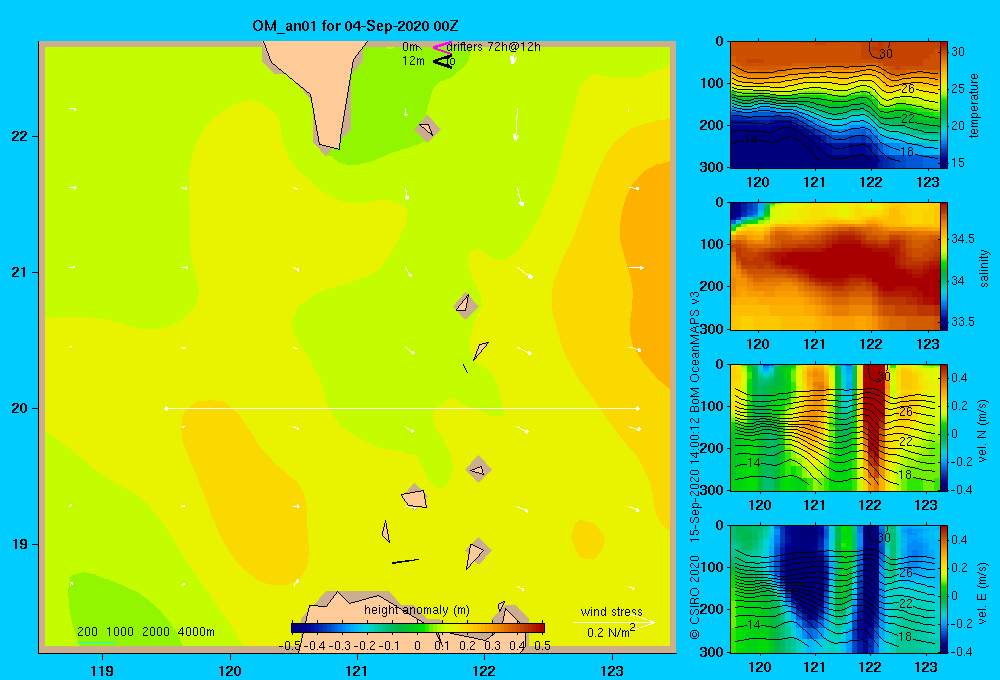
Task: Click the "drifters 72h@12h" legend text
Action: (493, 47)
